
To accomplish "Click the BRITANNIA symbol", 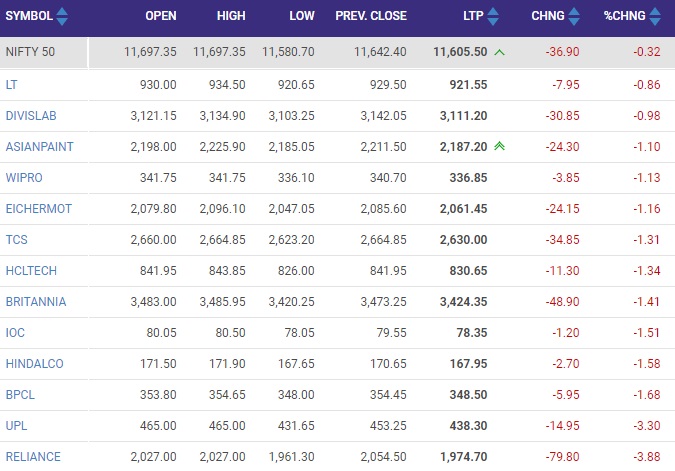I will [34, 301].
